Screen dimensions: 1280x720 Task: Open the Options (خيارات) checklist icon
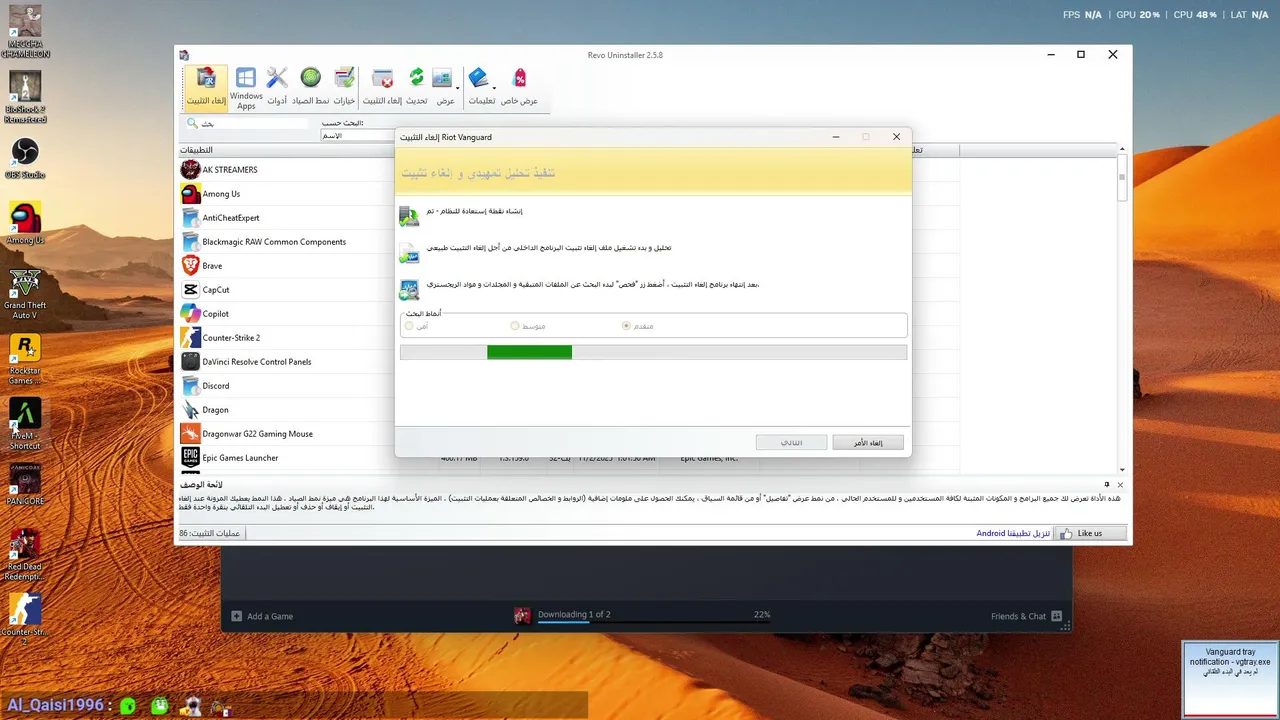[344, 86]
